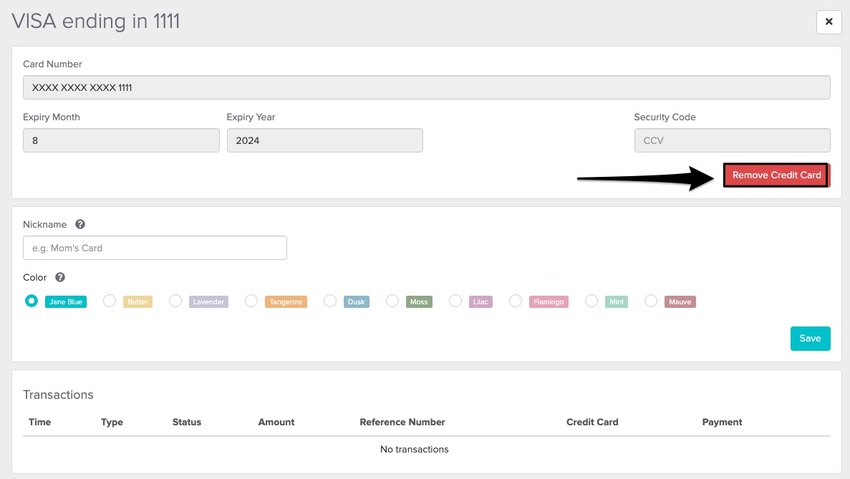850x479 pixels.
Task: Click the Save button
Action: coord(810,338)
